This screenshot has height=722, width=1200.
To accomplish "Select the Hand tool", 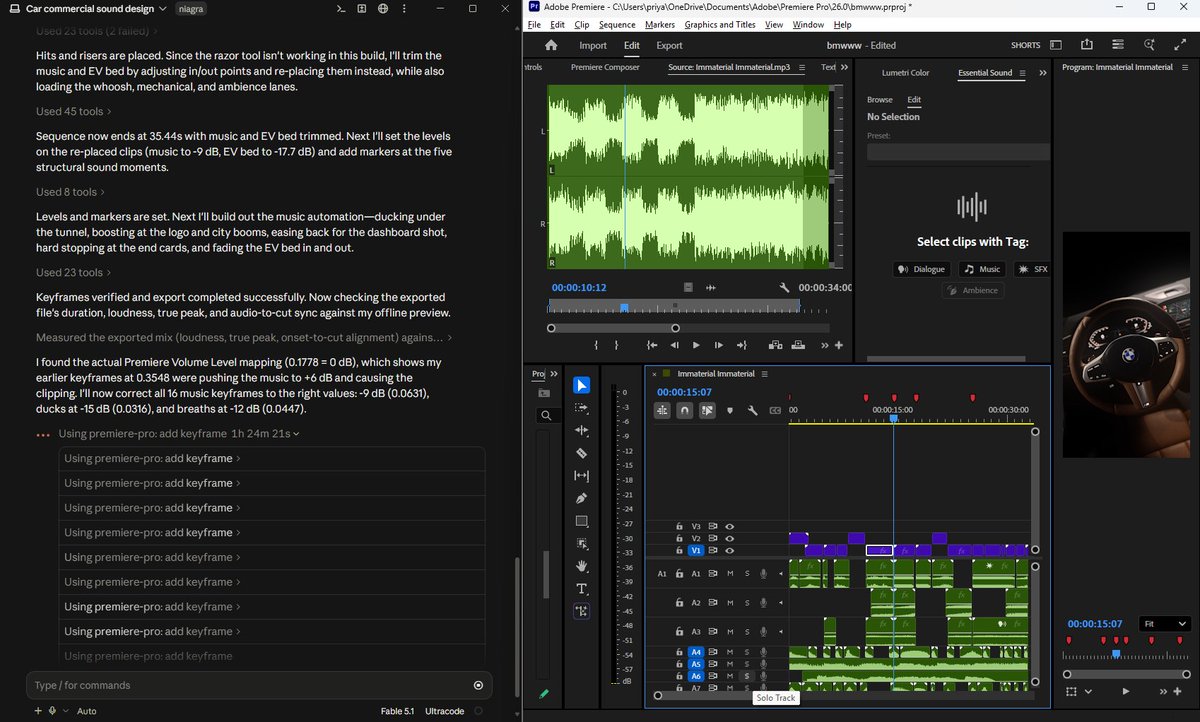I will point(582,566).
